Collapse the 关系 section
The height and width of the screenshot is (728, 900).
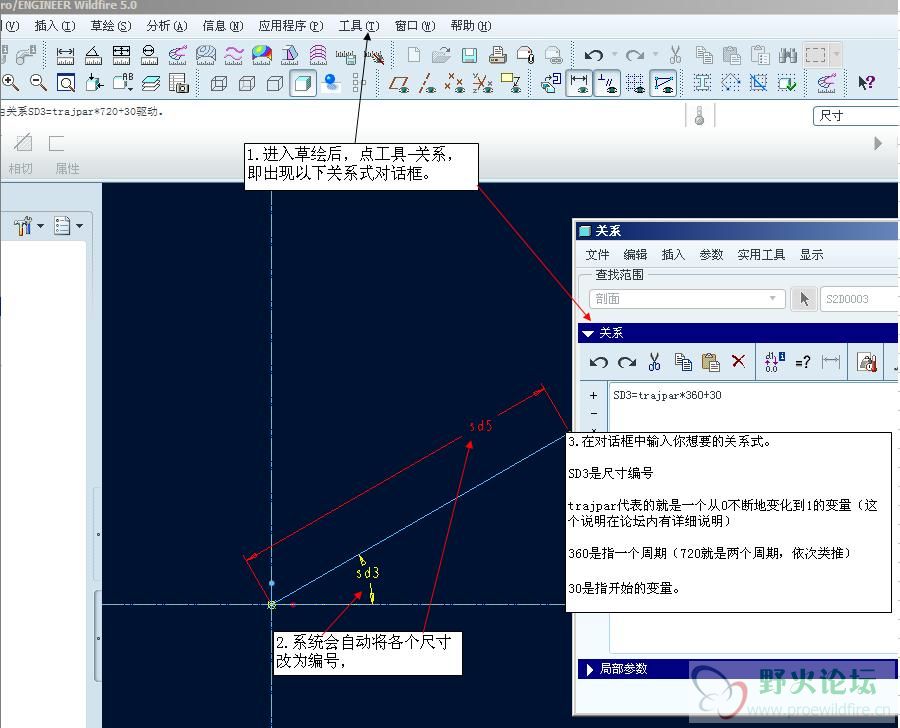(587, 333)
